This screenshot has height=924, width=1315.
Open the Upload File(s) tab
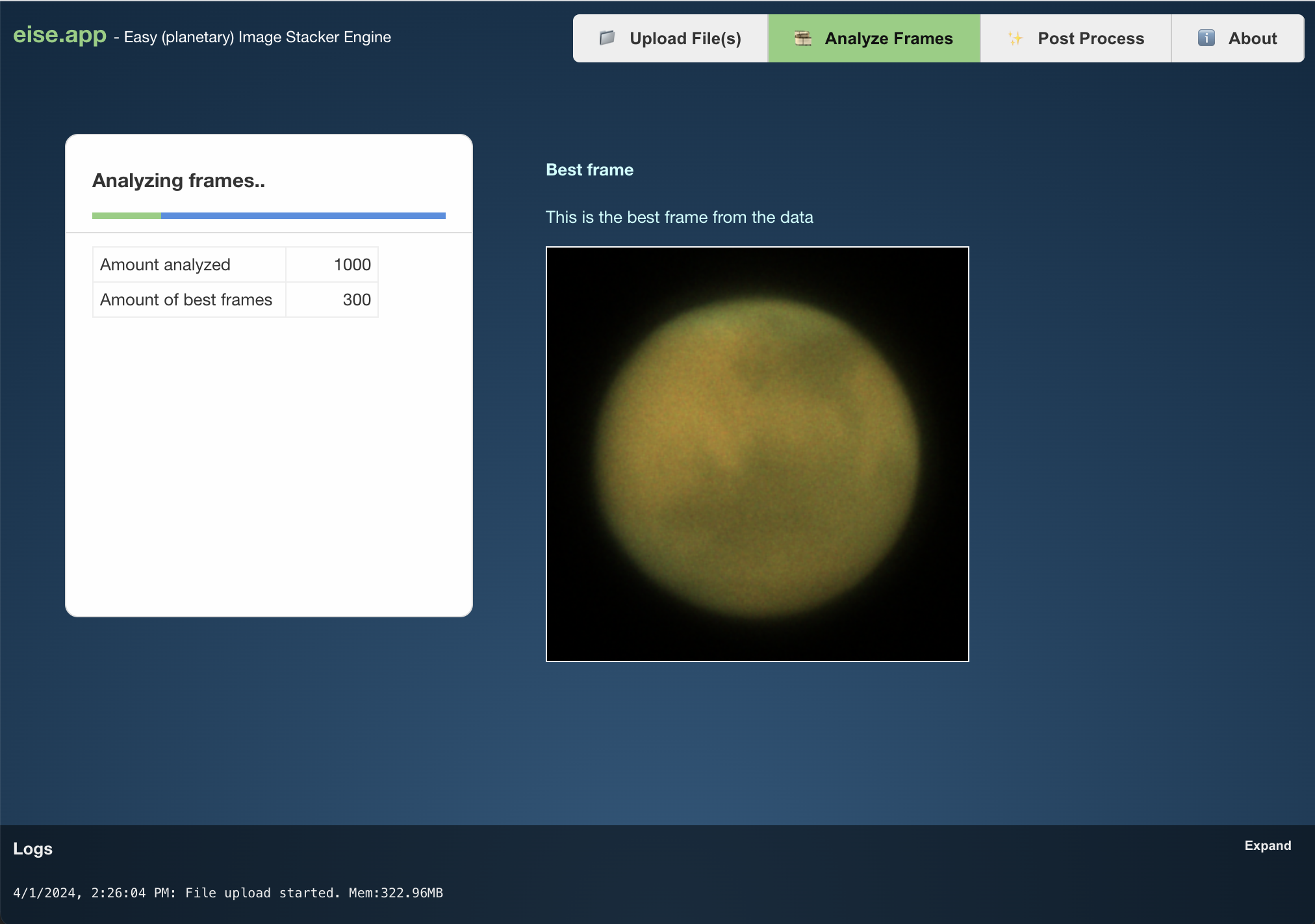coord(670,38)
